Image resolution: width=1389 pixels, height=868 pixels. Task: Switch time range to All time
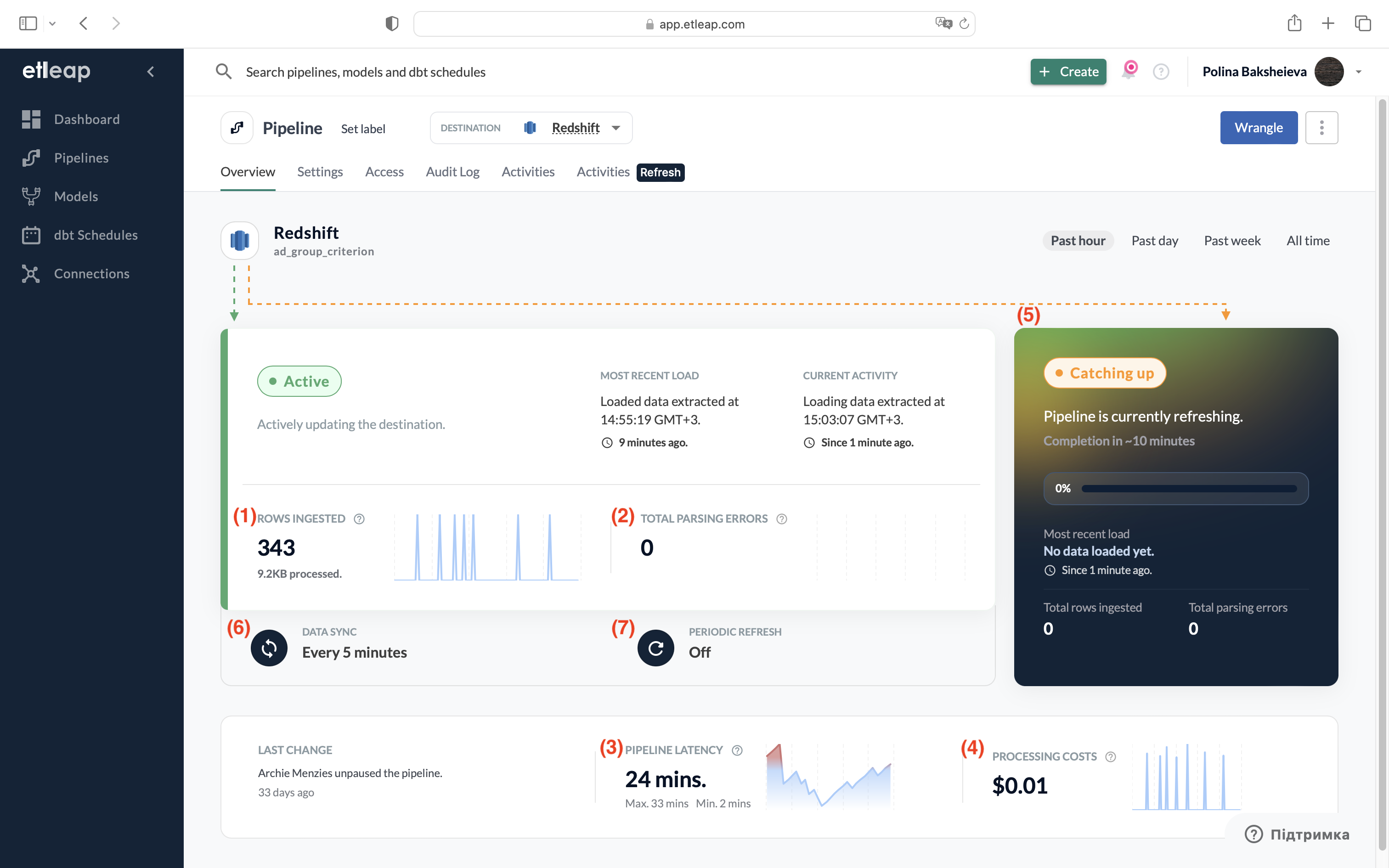[x=1308, y=241]
